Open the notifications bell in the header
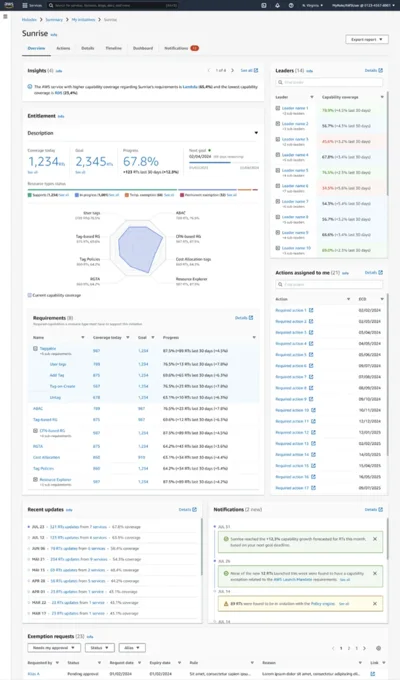The image size is (400, 680). pos(278,5)
